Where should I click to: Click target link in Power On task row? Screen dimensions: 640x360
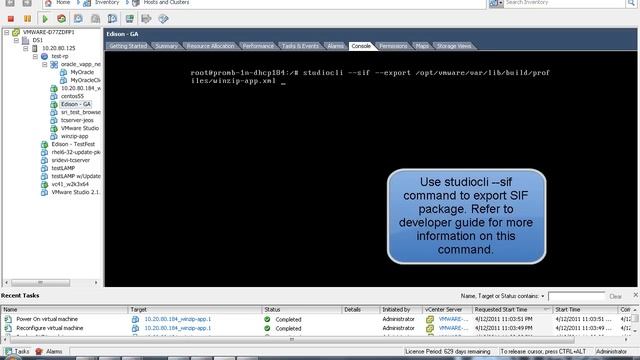(x=178, y=319)
